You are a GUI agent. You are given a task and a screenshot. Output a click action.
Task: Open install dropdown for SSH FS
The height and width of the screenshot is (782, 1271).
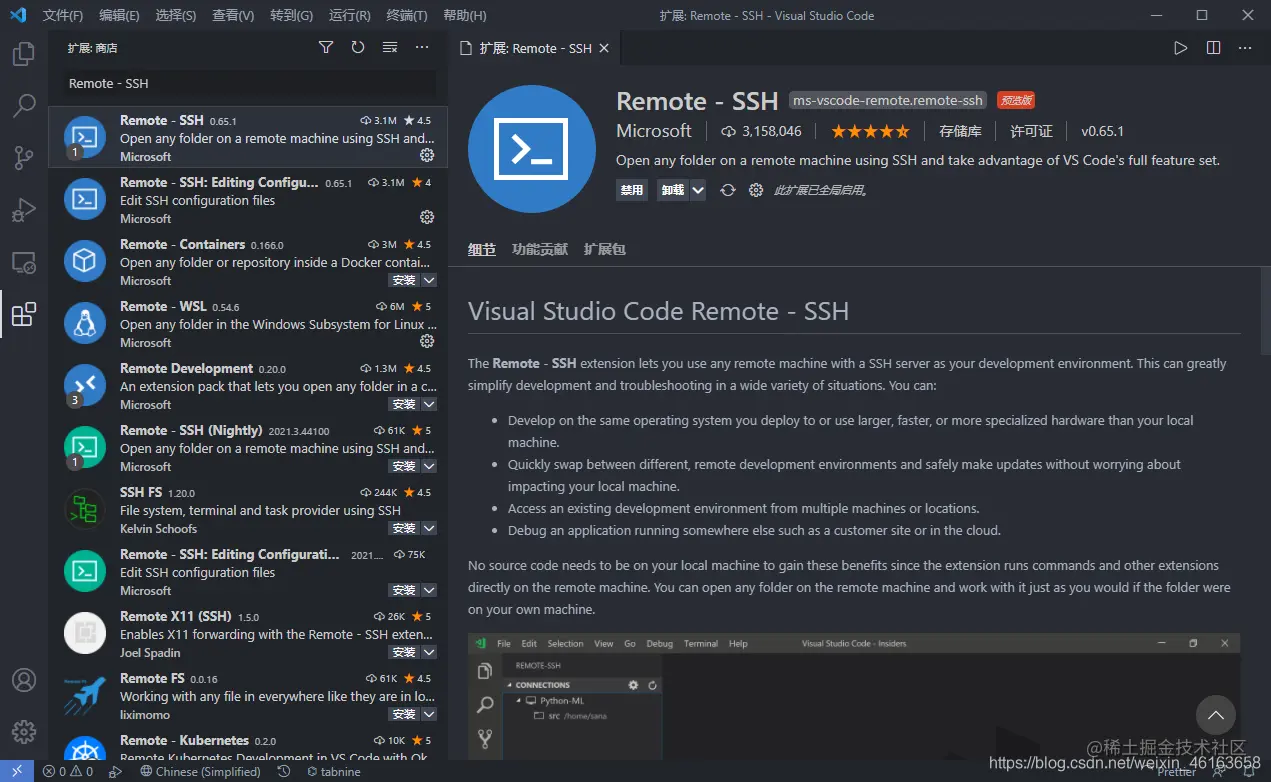429,528
